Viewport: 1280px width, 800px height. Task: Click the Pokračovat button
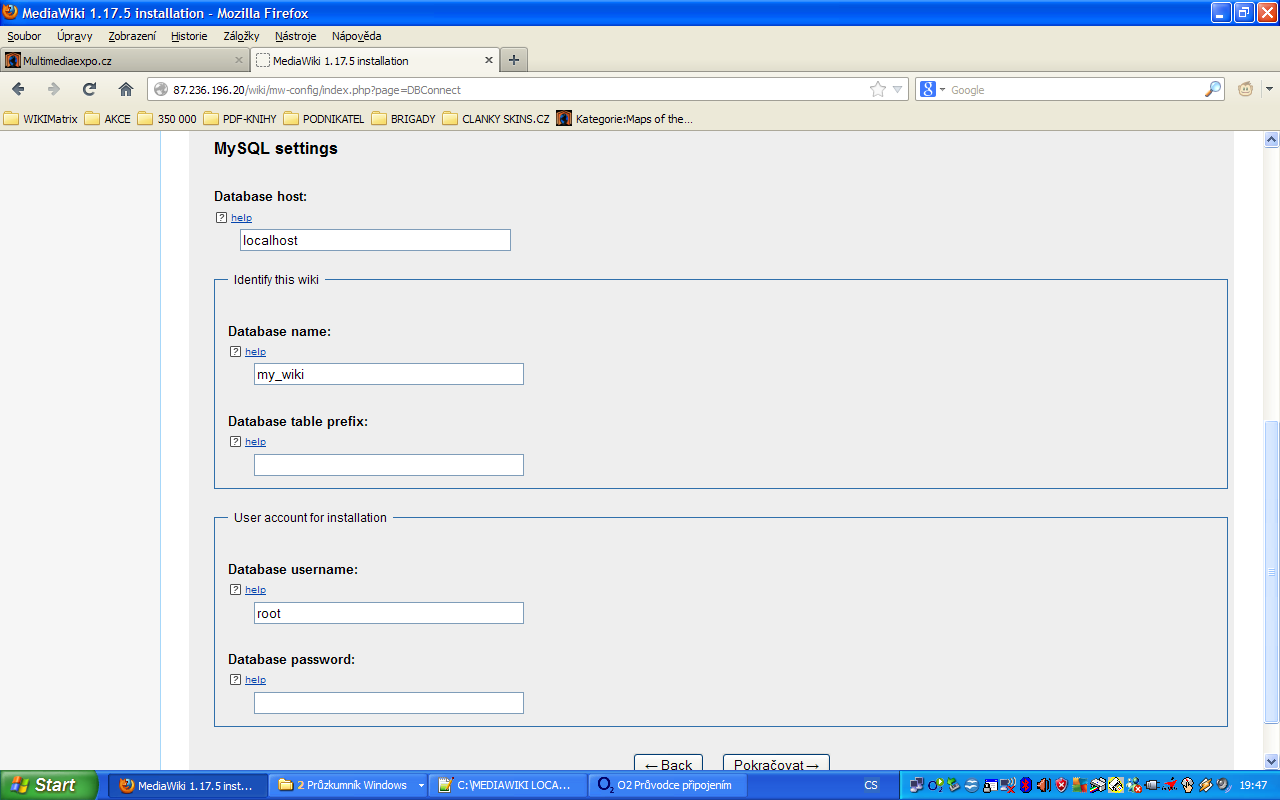(x=776, y=764)
